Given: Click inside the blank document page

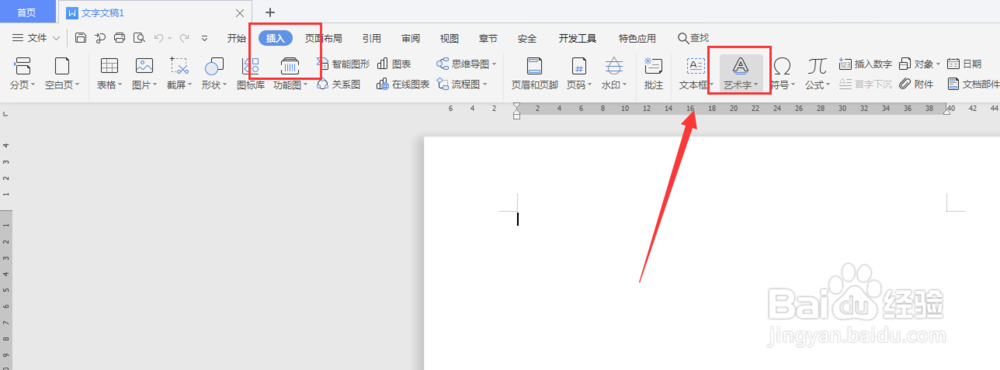Looking at the screenshot, I should click(x=712, y=253).
